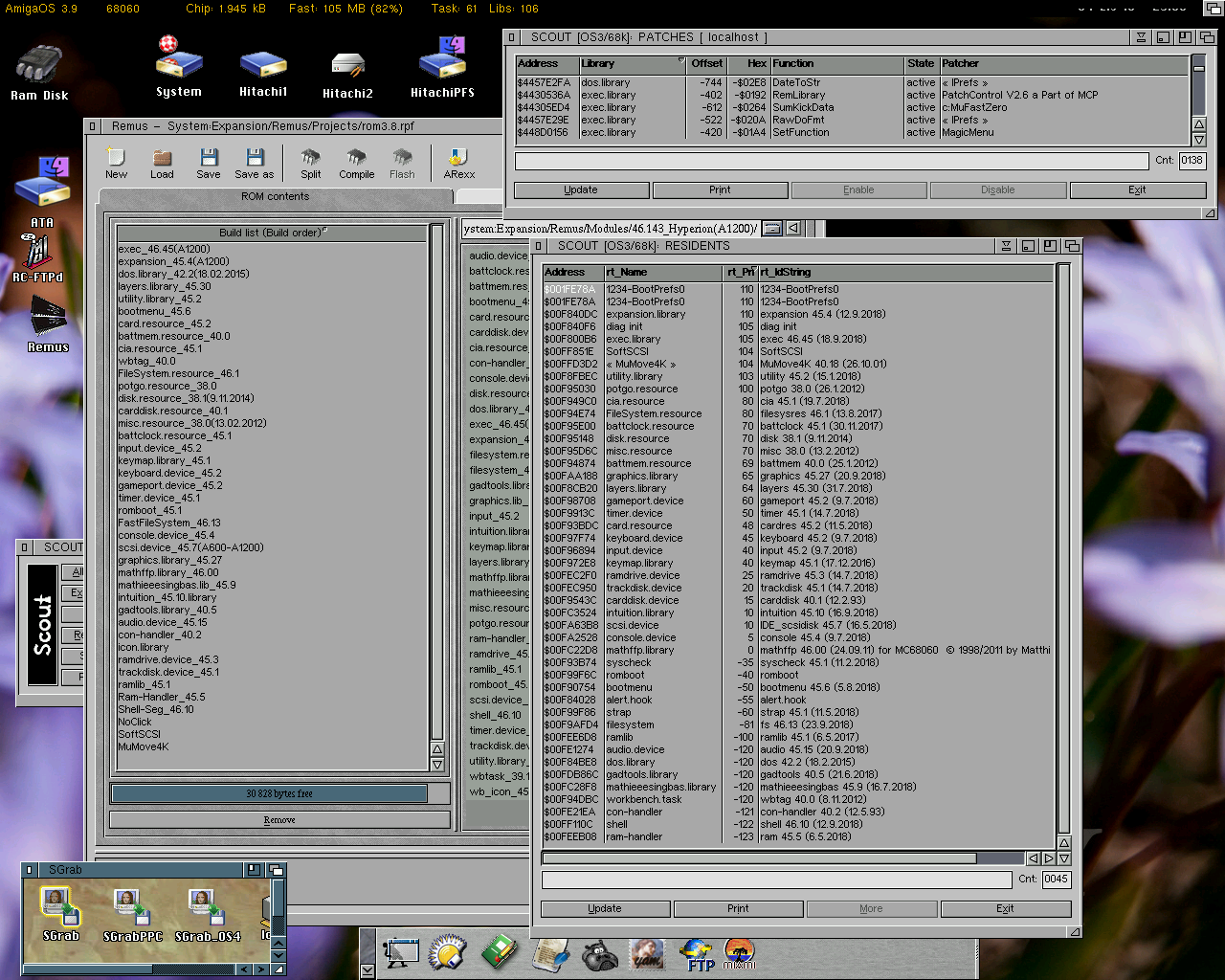Open the module path drawer popup button
1225x980 pixels.
point(772,228)
